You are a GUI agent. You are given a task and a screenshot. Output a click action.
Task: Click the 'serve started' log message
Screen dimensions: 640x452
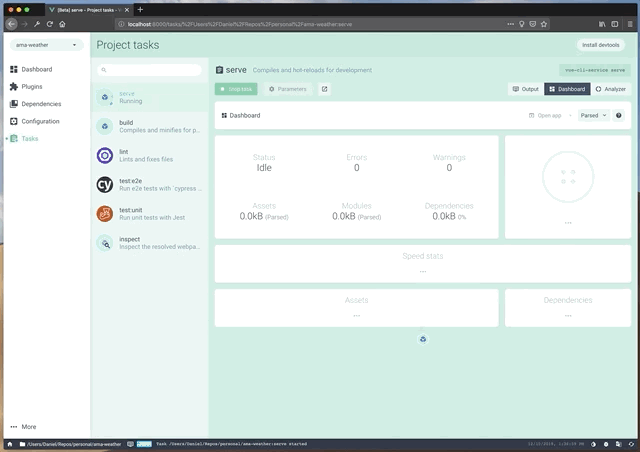click(x=231, y=444)
